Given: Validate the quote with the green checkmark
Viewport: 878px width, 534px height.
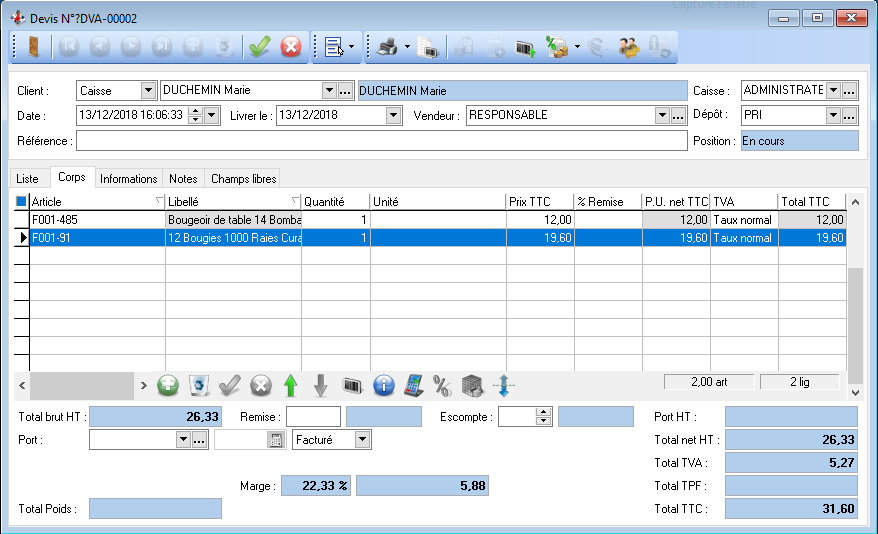Looking at the screenshot, I should pos(260,47).
